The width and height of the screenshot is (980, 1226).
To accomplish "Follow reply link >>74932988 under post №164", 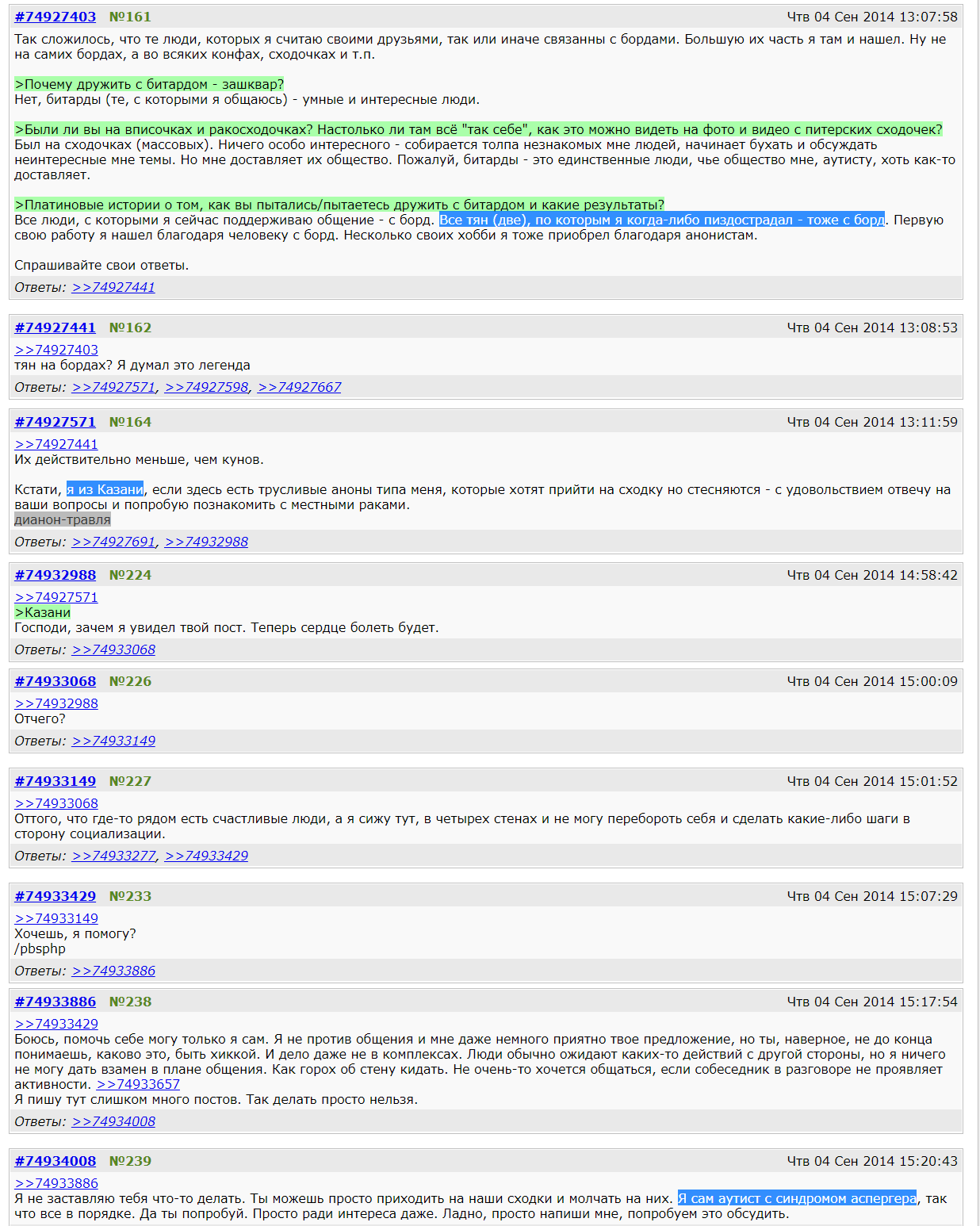I will pos(207,542).
